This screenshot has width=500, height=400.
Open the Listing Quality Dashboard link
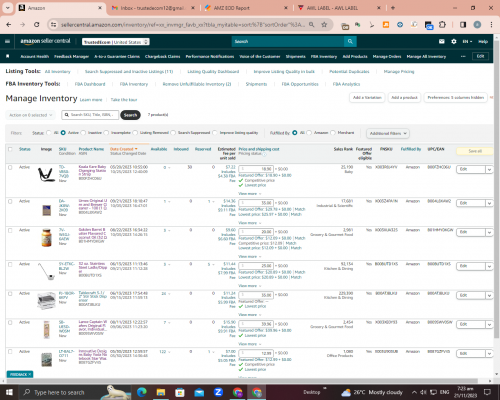pos(213,71)
